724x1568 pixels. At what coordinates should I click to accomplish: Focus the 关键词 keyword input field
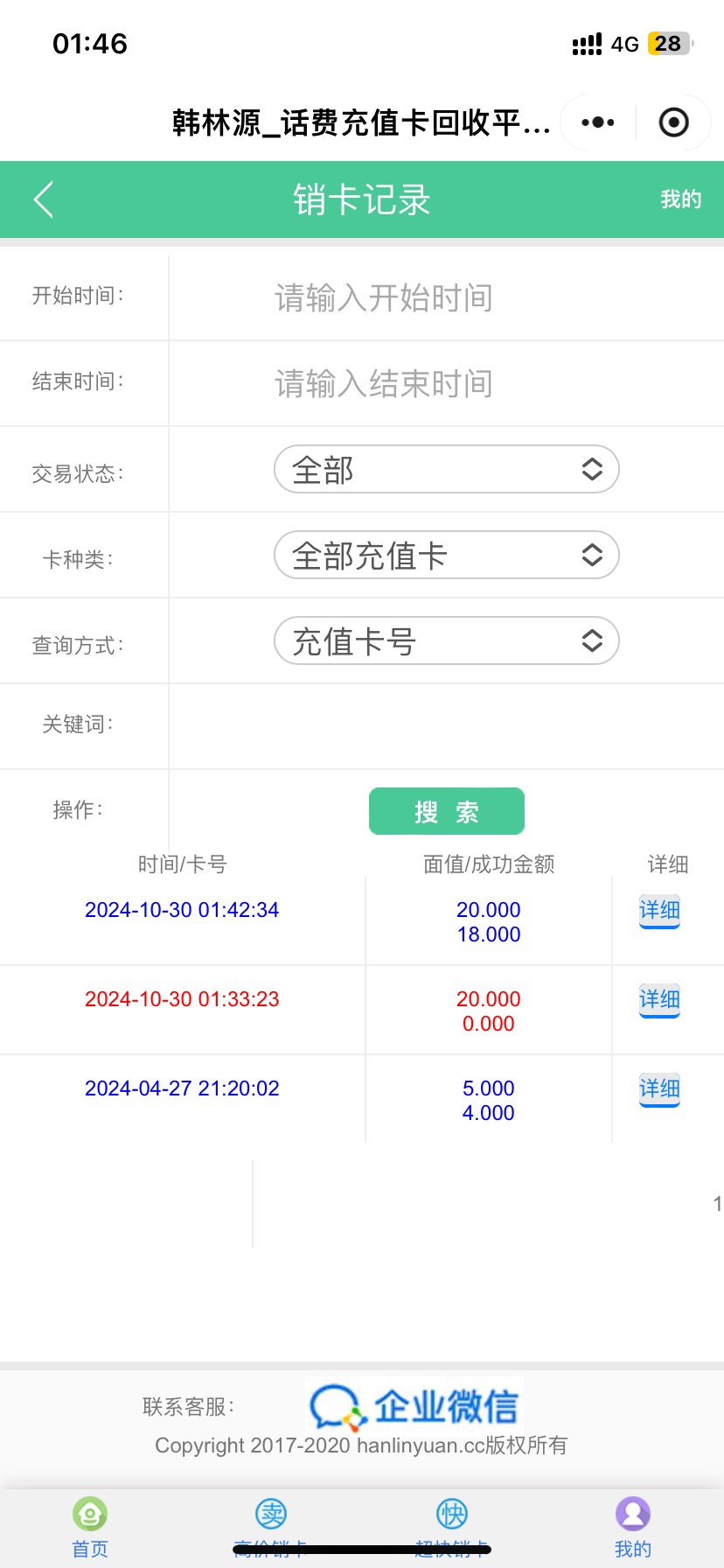click(x=446, y=726)
